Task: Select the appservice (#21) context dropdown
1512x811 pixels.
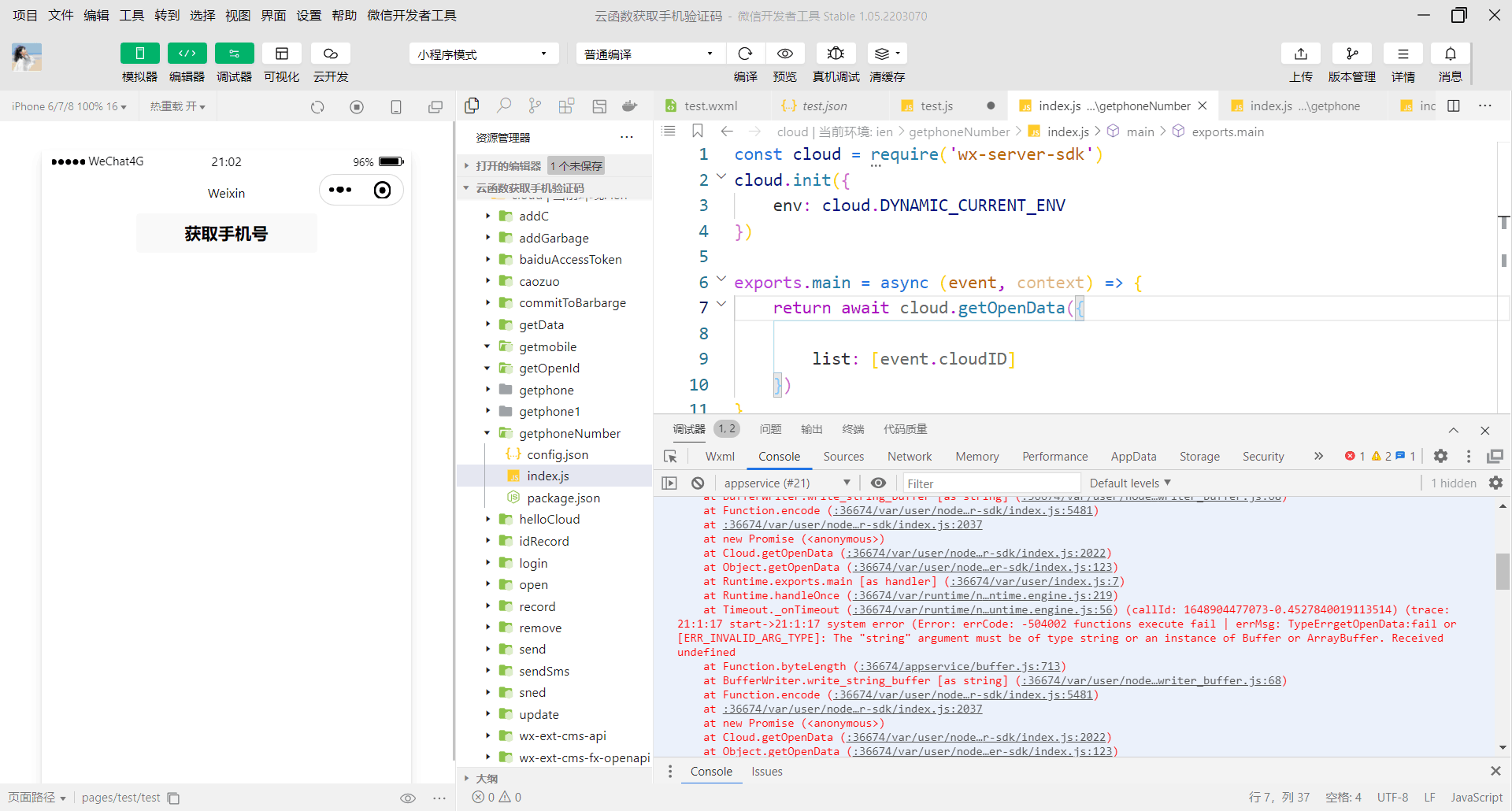Action: click(x=786, y=483)
